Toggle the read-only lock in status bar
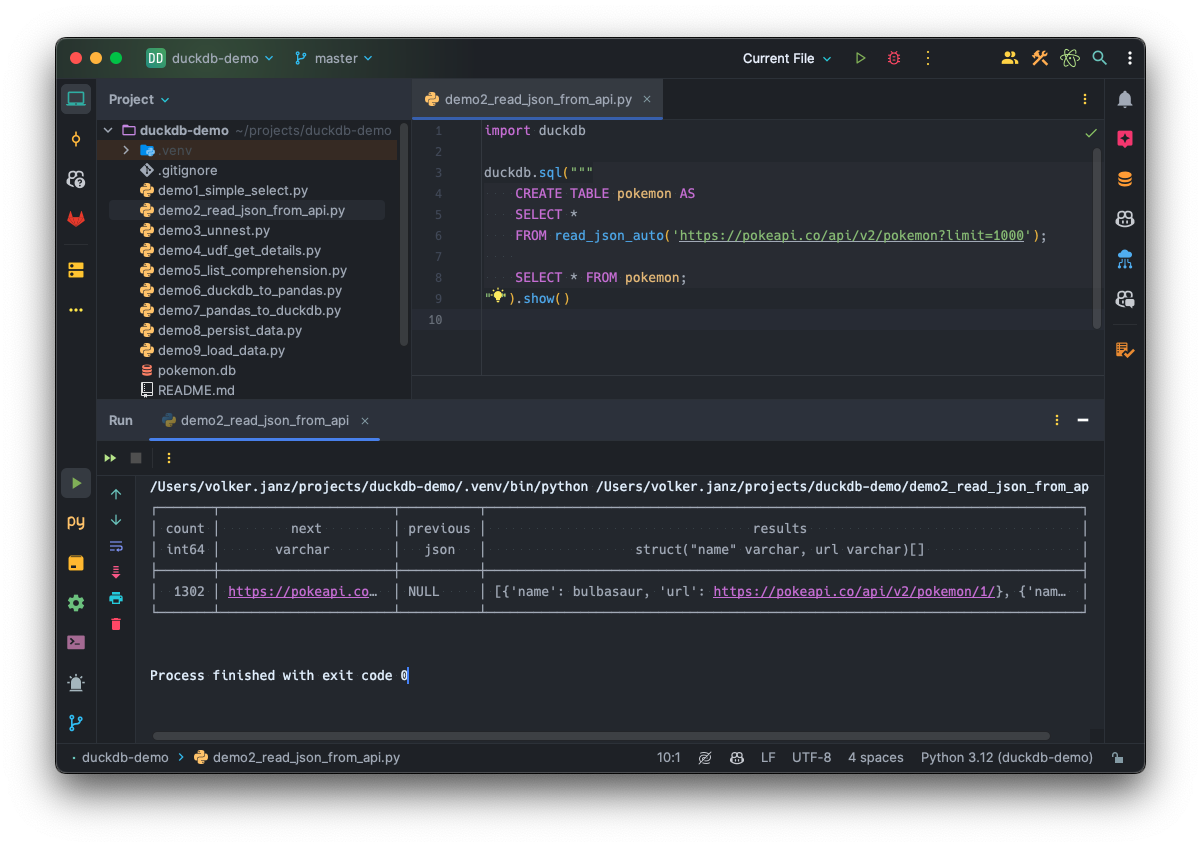The image size is (1201, 847). [x=1119, y=757]
